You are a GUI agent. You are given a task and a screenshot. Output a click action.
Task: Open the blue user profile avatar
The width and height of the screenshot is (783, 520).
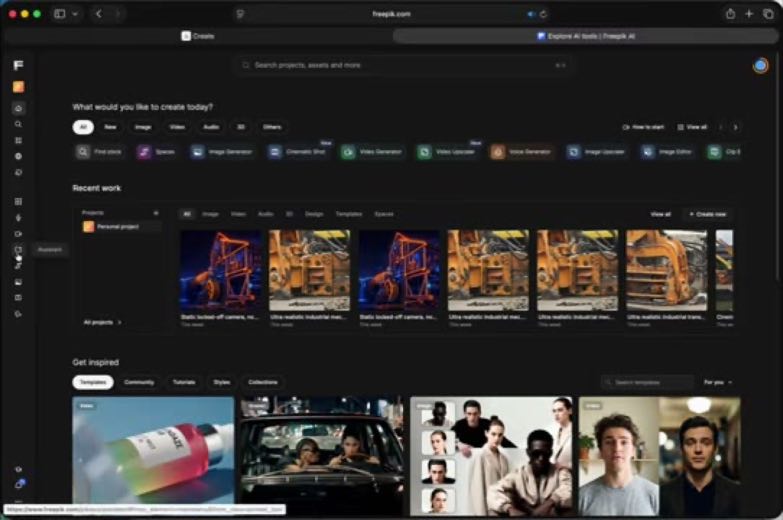click(x=761, y=65)
